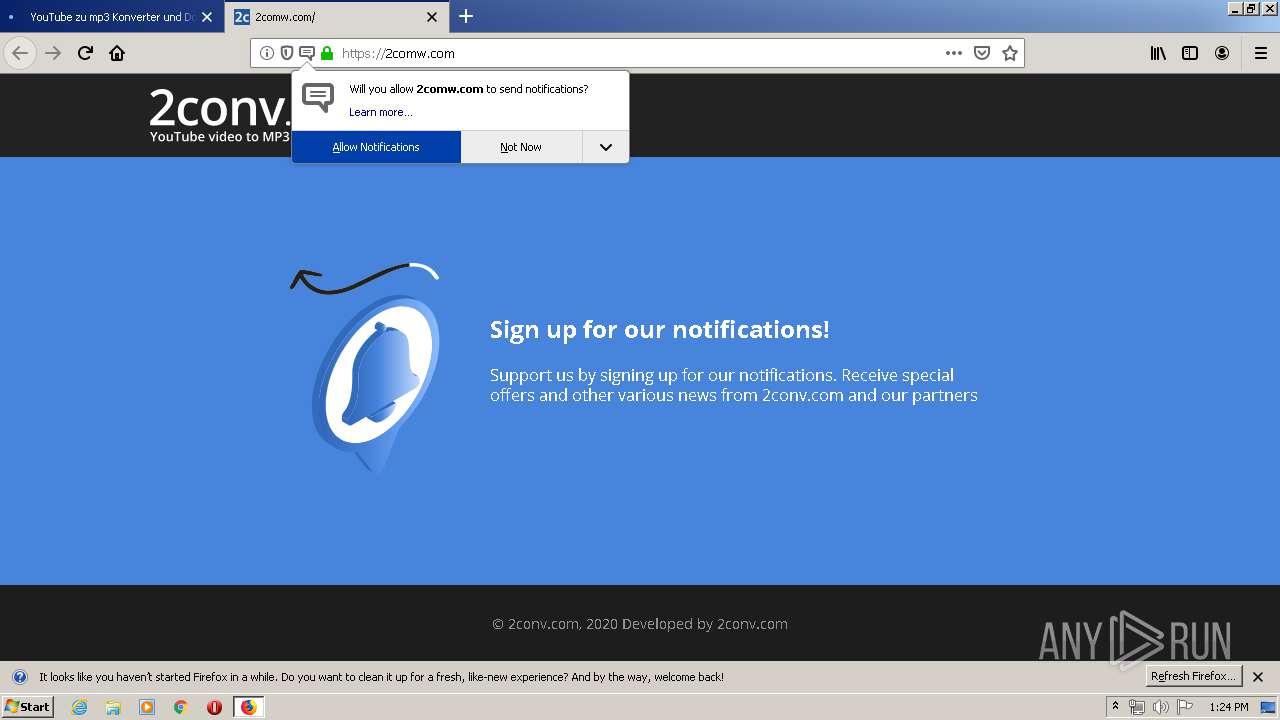
Task: Switch to YouTube zu mp3 Konverter tab
Action: 110,17
